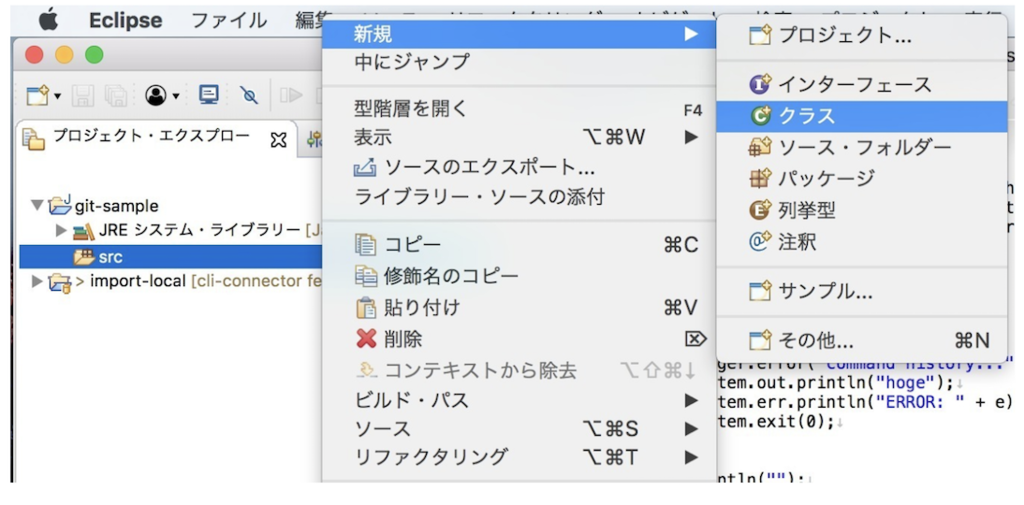Open the ビルド・パス submenu
This screenshot has width=1024, height=505.
tap(519, 400)
